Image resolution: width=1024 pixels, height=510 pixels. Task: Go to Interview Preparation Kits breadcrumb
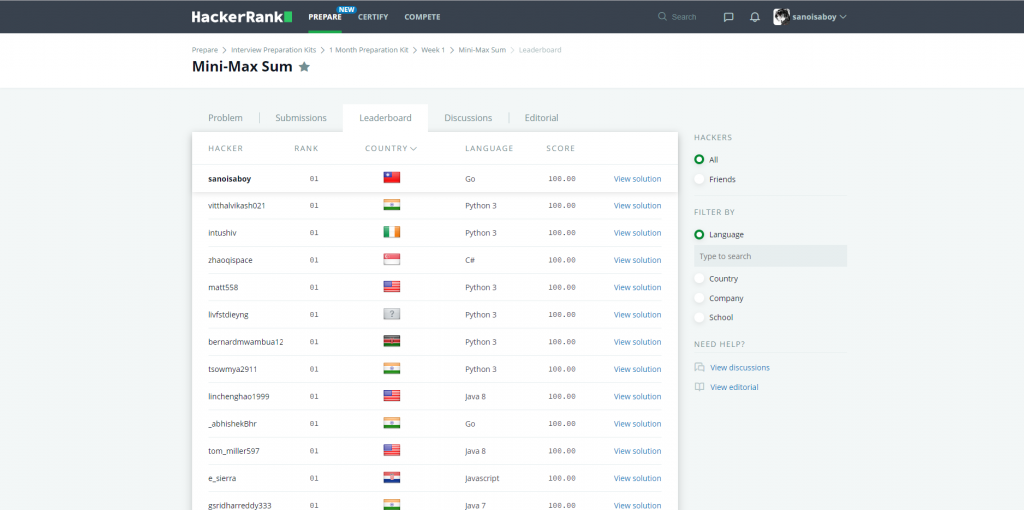(x=273, y=50)
